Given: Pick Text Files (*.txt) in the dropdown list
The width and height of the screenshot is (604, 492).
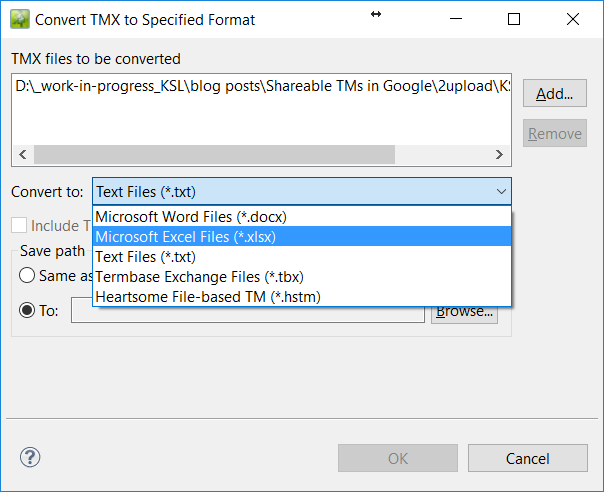Looking at the screenshot, I should pos(302,257).
